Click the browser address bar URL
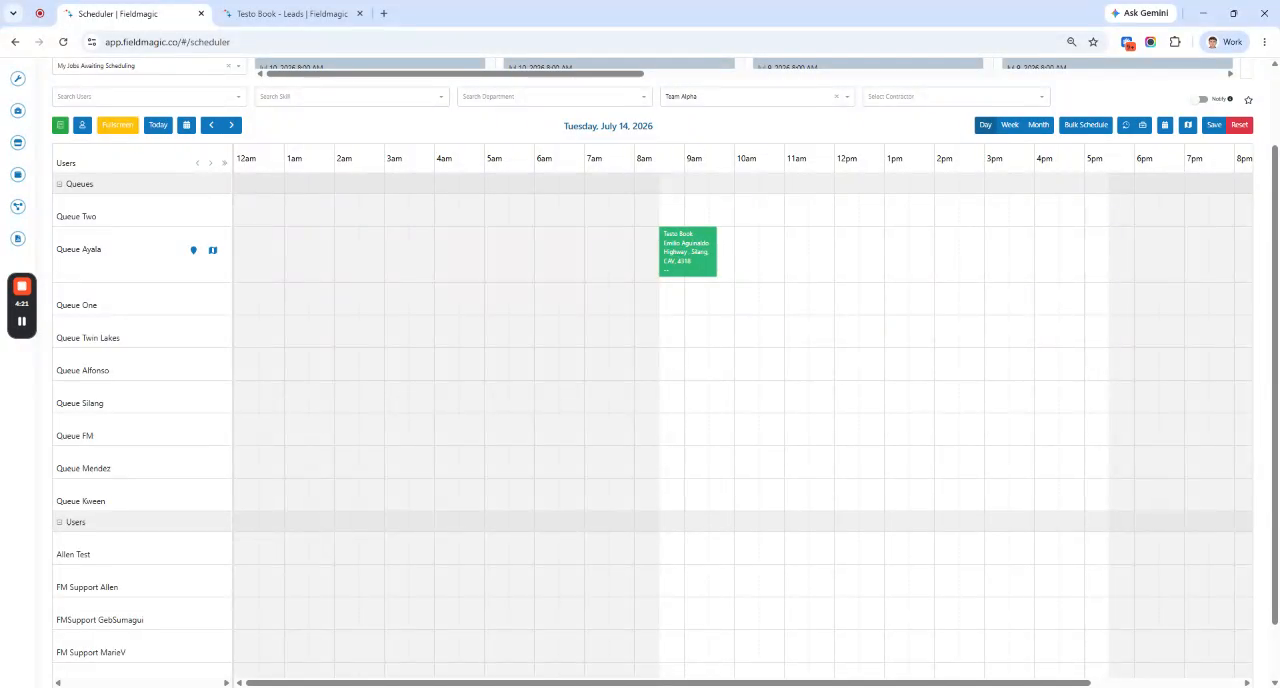 tap(167, 42)
